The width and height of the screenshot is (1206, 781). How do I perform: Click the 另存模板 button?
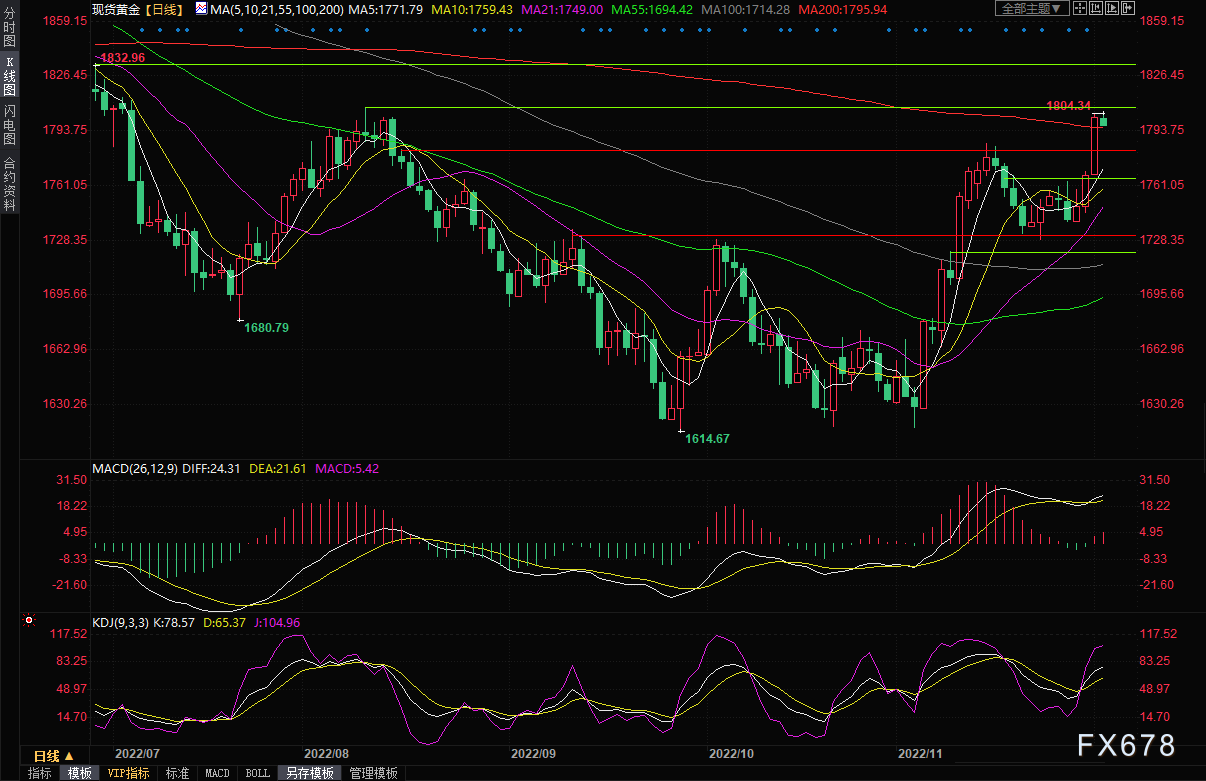coord(309,773)
